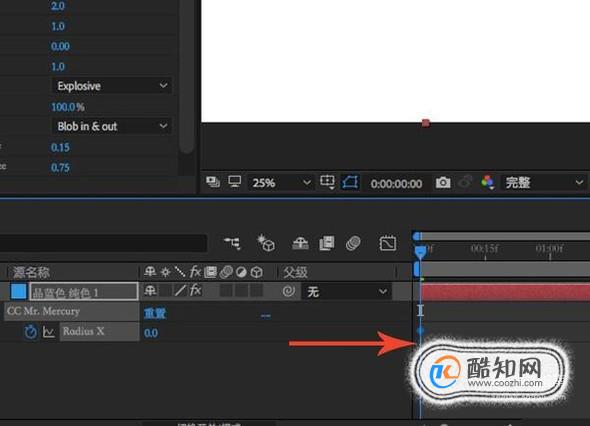Toggle the Radius X stopwatch
Image resolution: width=590 pixels, height=426 pixels.
coord(30,332)
